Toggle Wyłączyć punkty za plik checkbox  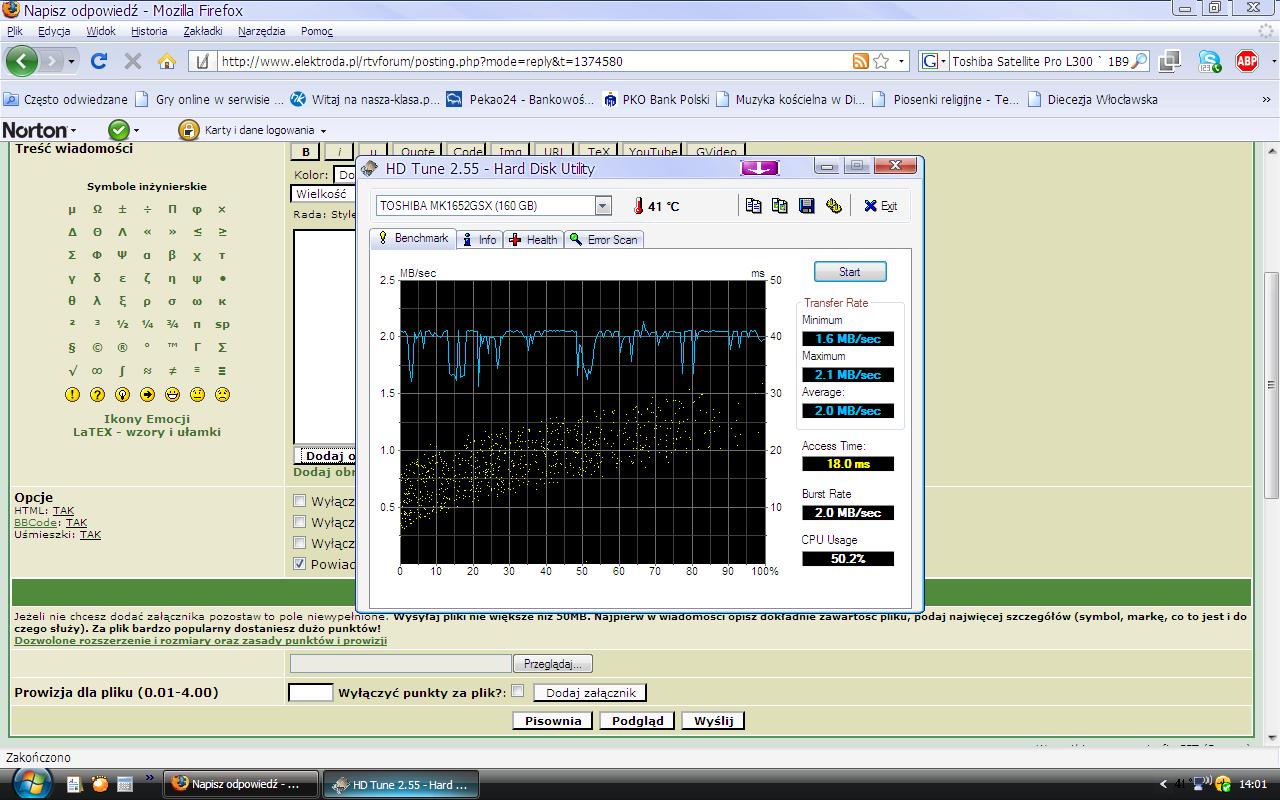517,691
